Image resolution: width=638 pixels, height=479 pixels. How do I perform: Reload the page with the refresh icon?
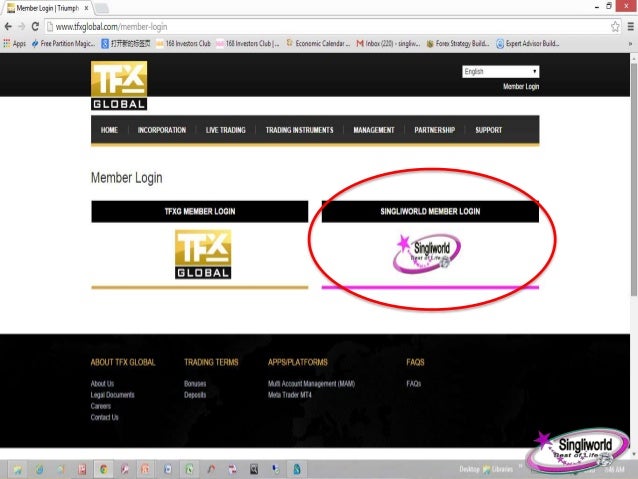pyautogui.click(x=35, y=26)
